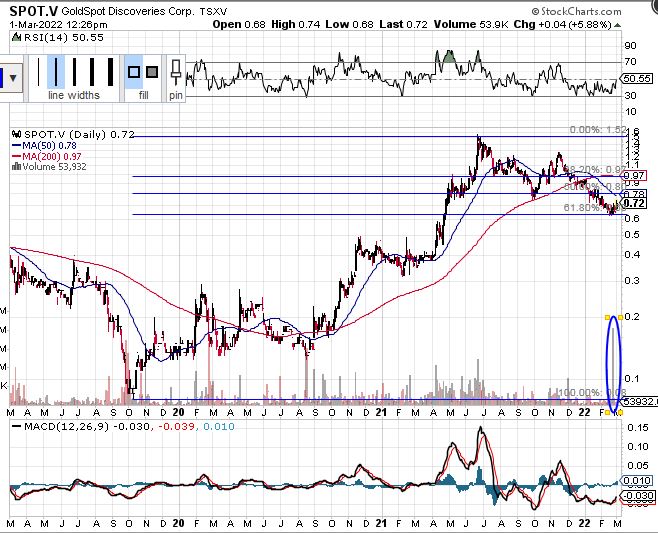The width and height of the screenshot is (658, 533).
Task: Click the 0.97 price tag on axis
Action: click(x=634, y=175)
